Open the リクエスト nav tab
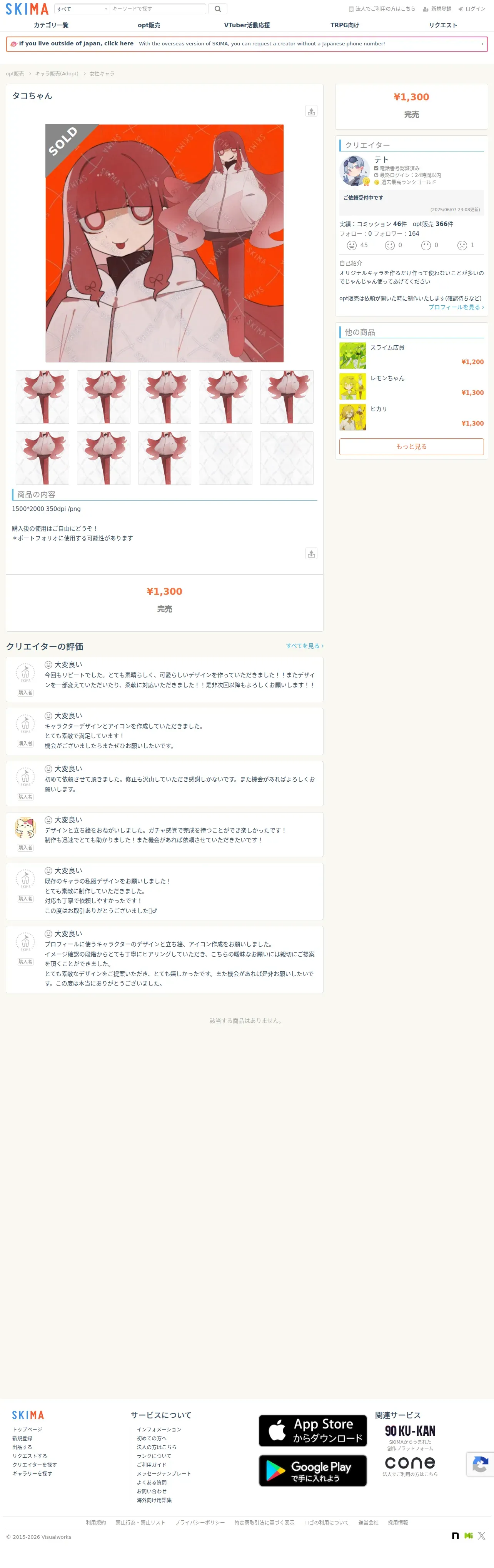This screenshot has width=494, height=1568. click(443, 25)
